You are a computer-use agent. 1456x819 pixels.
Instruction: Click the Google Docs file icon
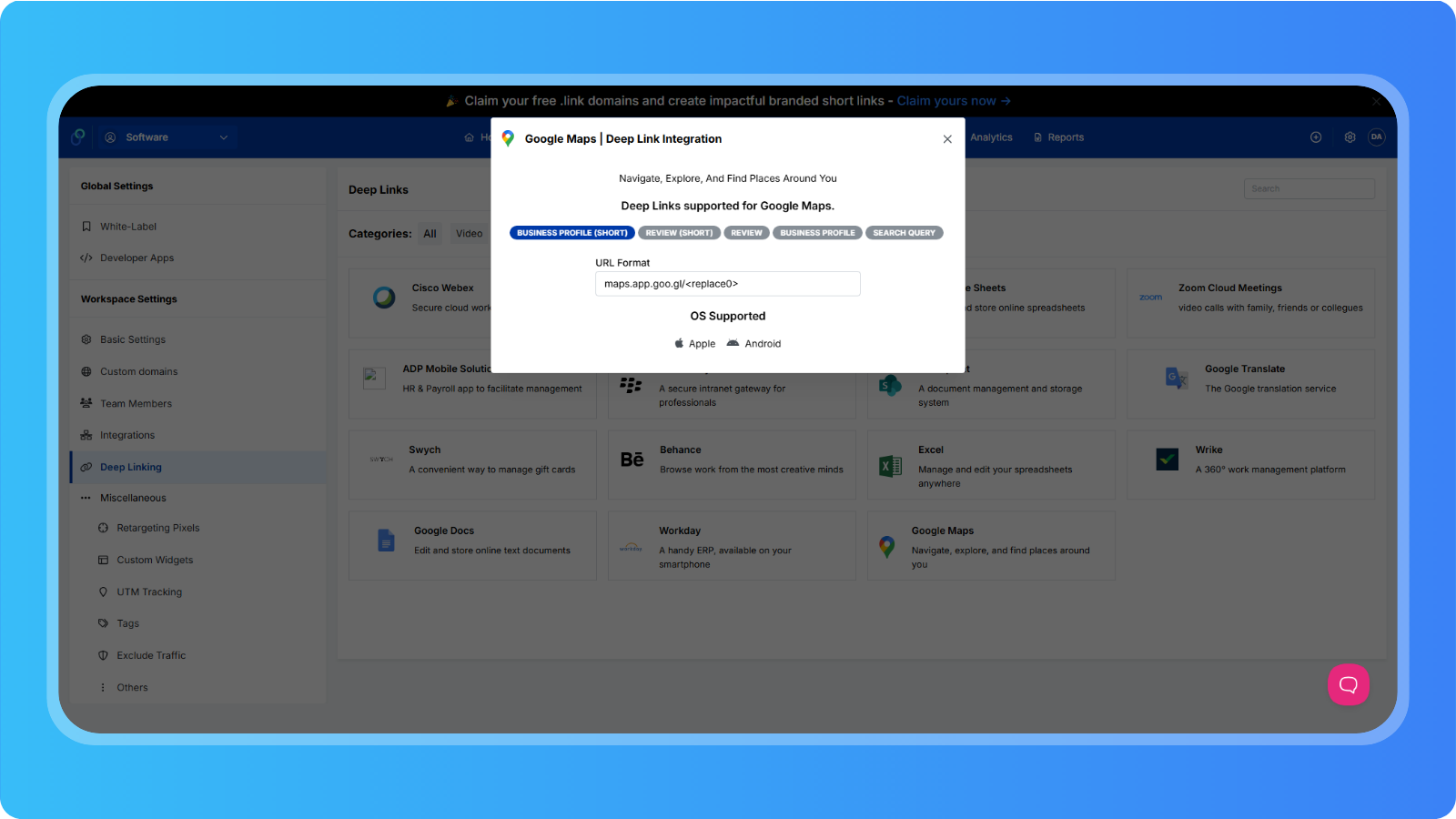pos(386,541)
